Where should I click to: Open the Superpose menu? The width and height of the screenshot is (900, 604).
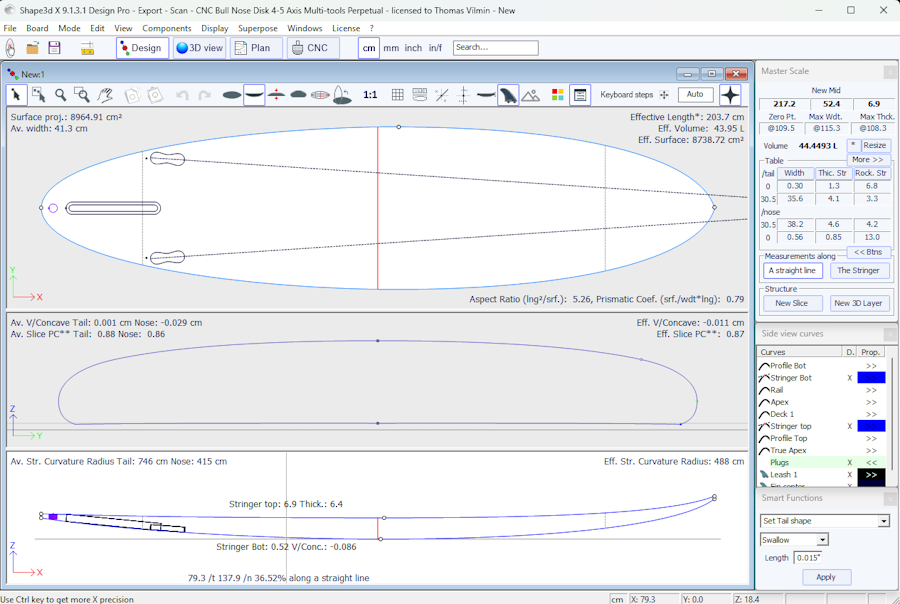(x=257, y=28)
